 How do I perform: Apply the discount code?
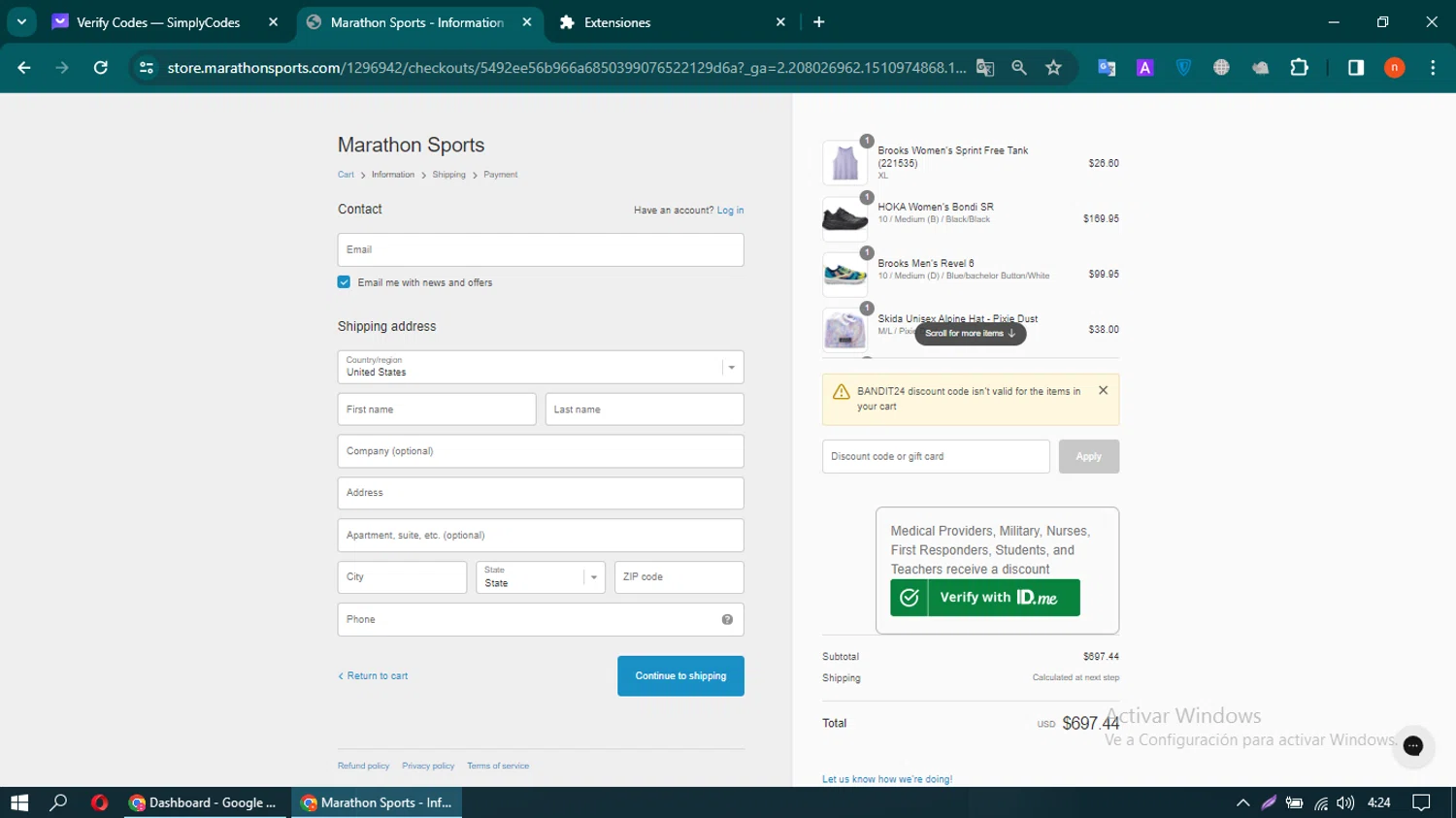tap(1089, 457)
